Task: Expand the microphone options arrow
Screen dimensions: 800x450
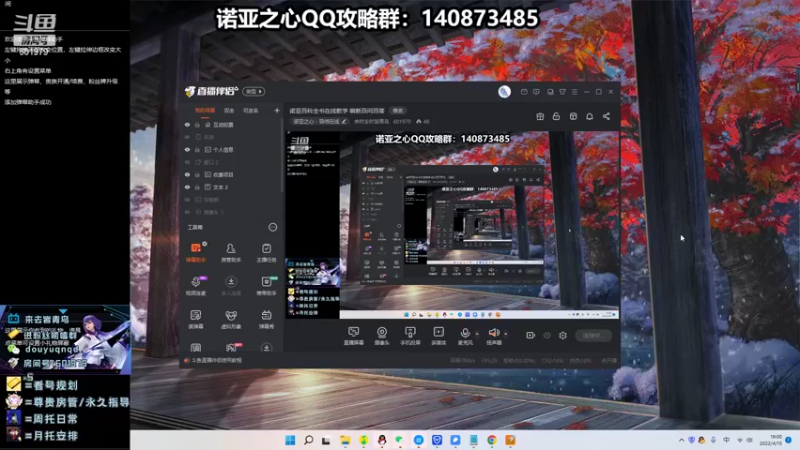Action: click(477, 334)
